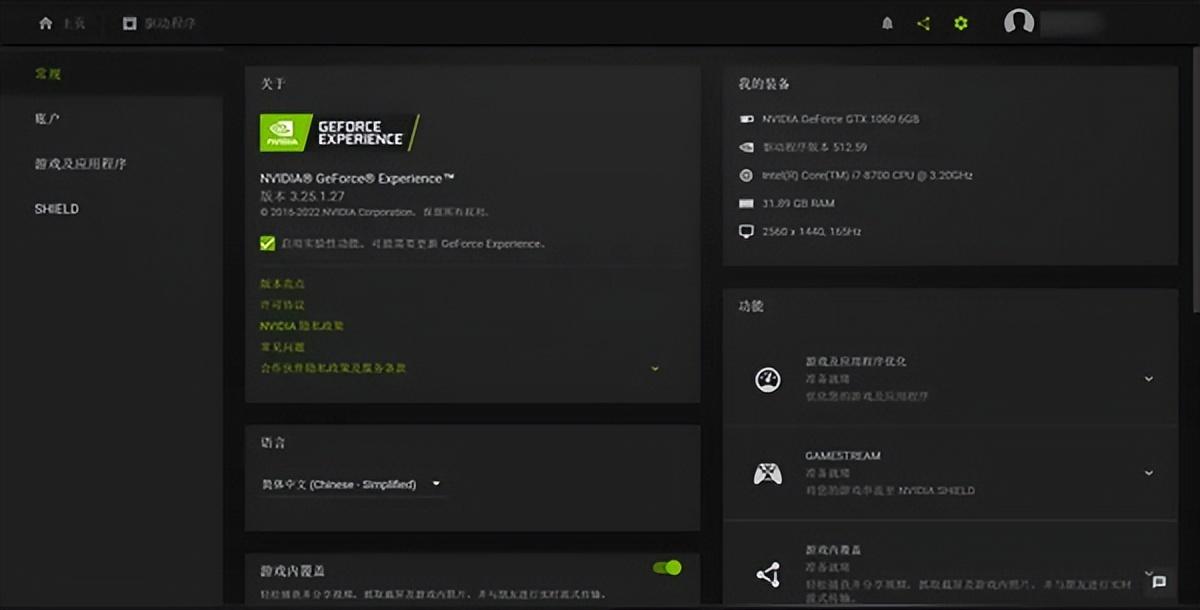Open the 许可协议 license agreement link

point(282,305)
